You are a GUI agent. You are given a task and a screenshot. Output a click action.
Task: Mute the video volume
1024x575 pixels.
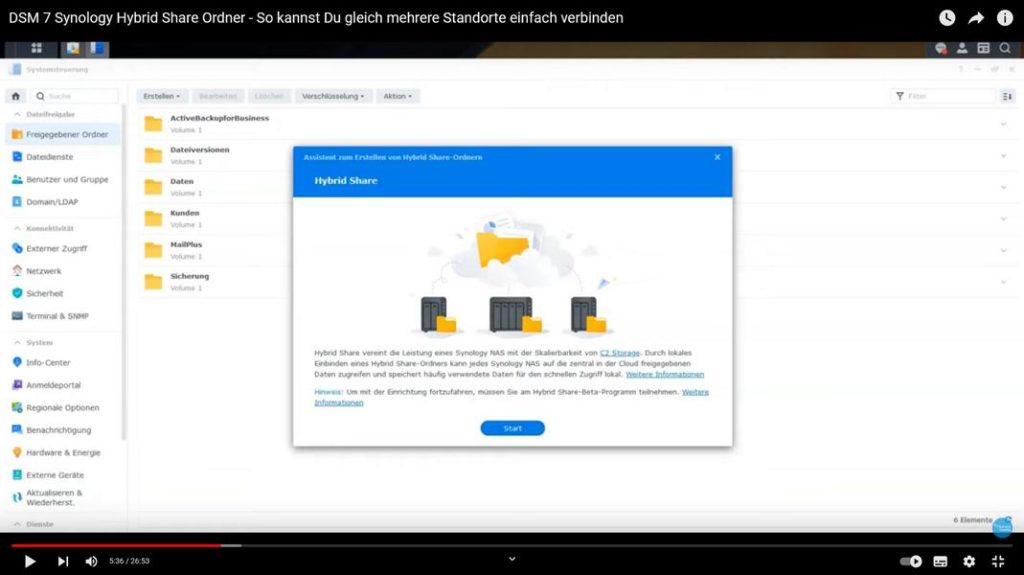coord(91,561)
